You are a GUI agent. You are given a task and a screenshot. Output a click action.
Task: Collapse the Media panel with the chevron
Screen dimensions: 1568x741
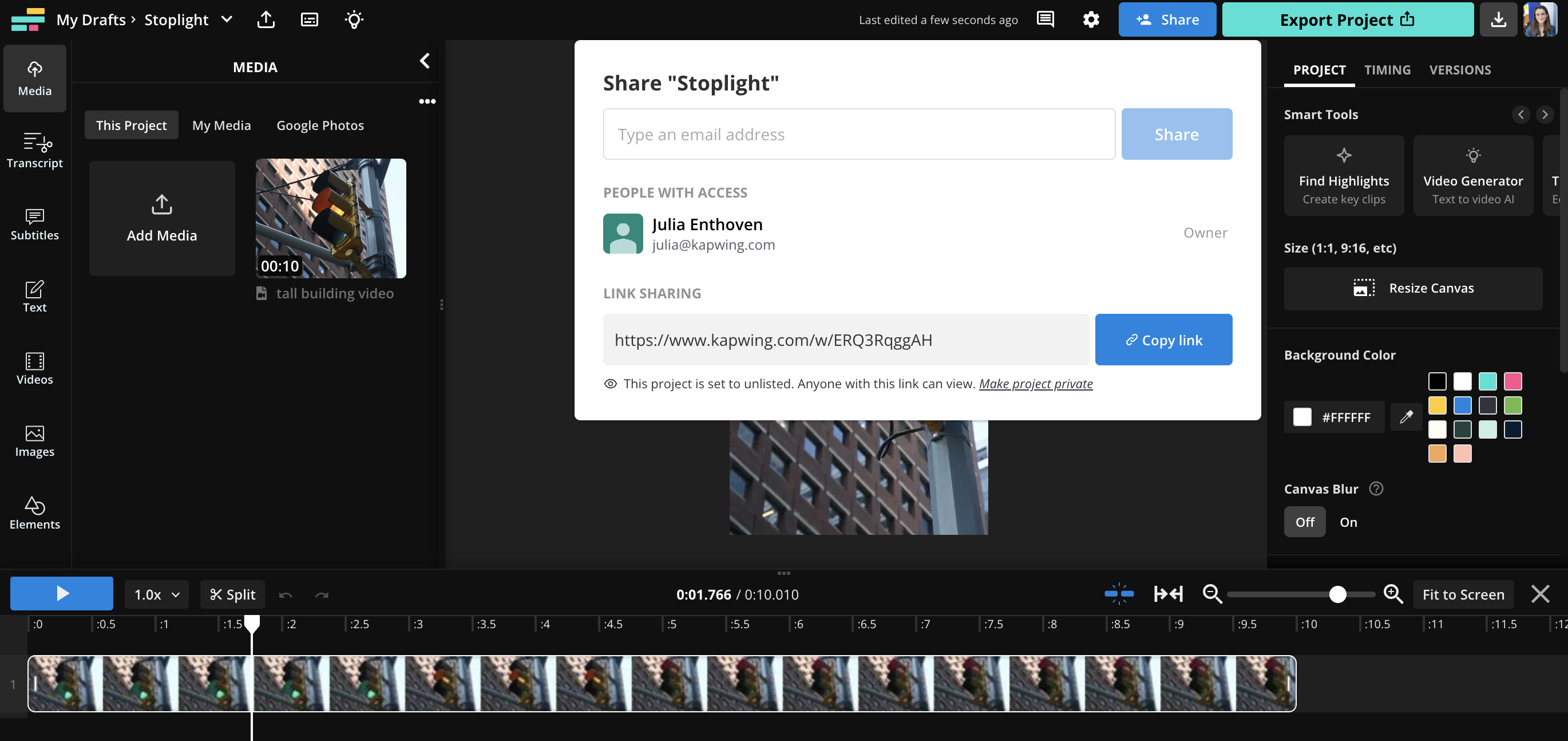[424, 61]
